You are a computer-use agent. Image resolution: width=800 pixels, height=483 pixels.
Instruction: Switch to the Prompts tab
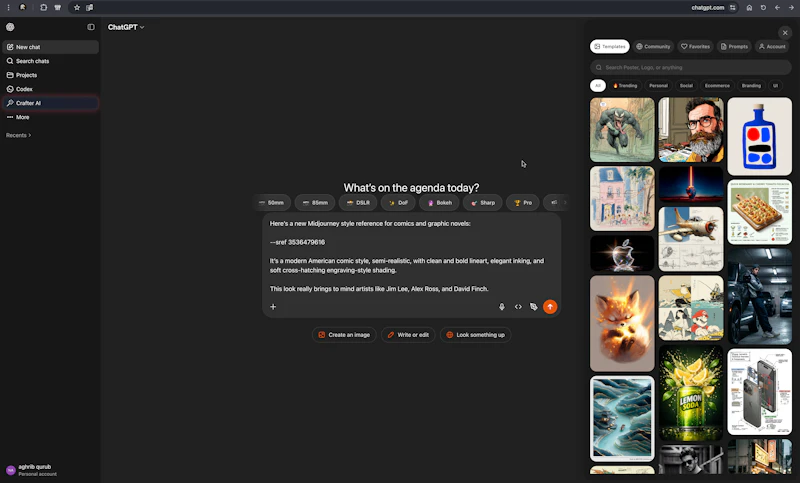pyautogui.click(x=734, y=46)
